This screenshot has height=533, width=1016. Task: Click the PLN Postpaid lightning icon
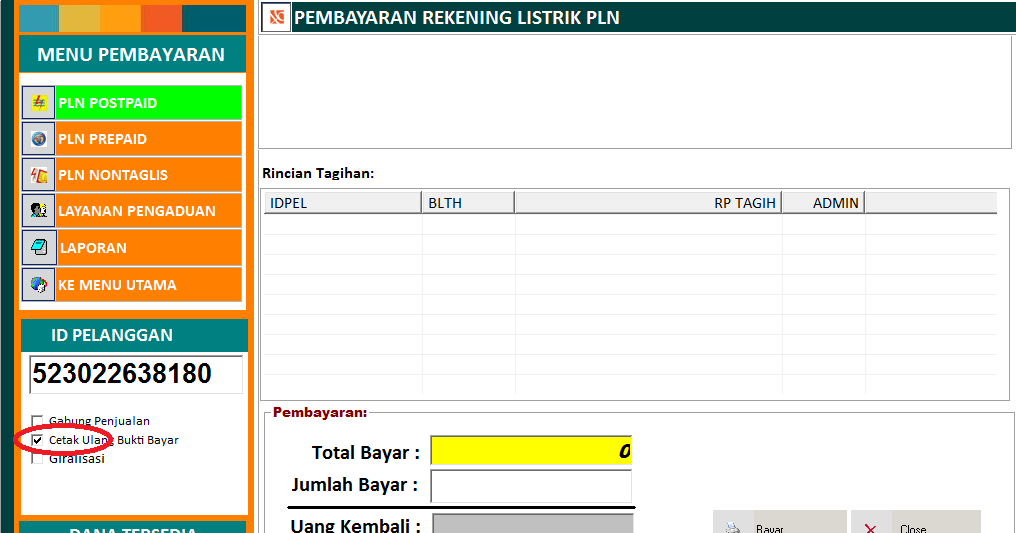coord(38,102)
